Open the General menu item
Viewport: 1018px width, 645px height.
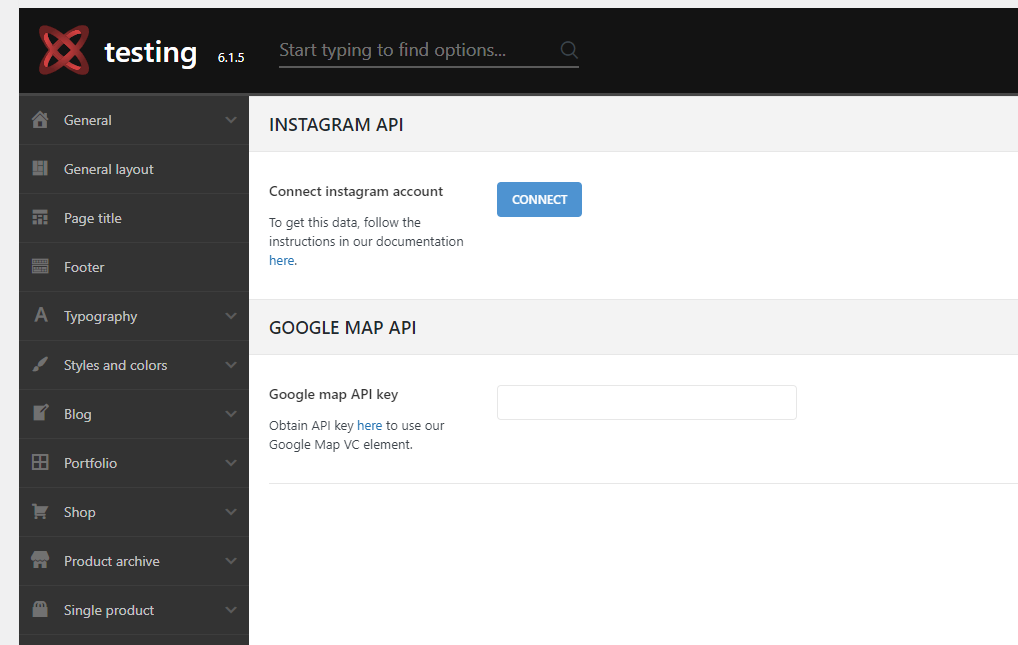[x=134, y=120]
